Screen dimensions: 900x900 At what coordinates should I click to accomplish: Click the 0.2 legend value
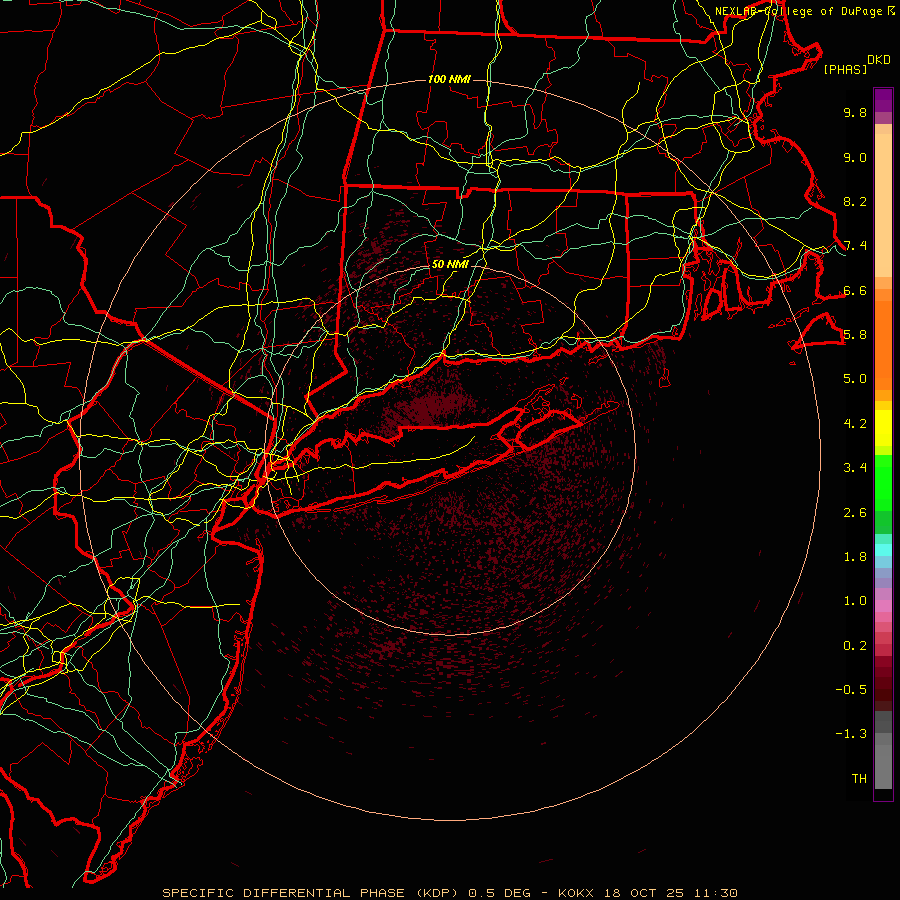point(855,646)
